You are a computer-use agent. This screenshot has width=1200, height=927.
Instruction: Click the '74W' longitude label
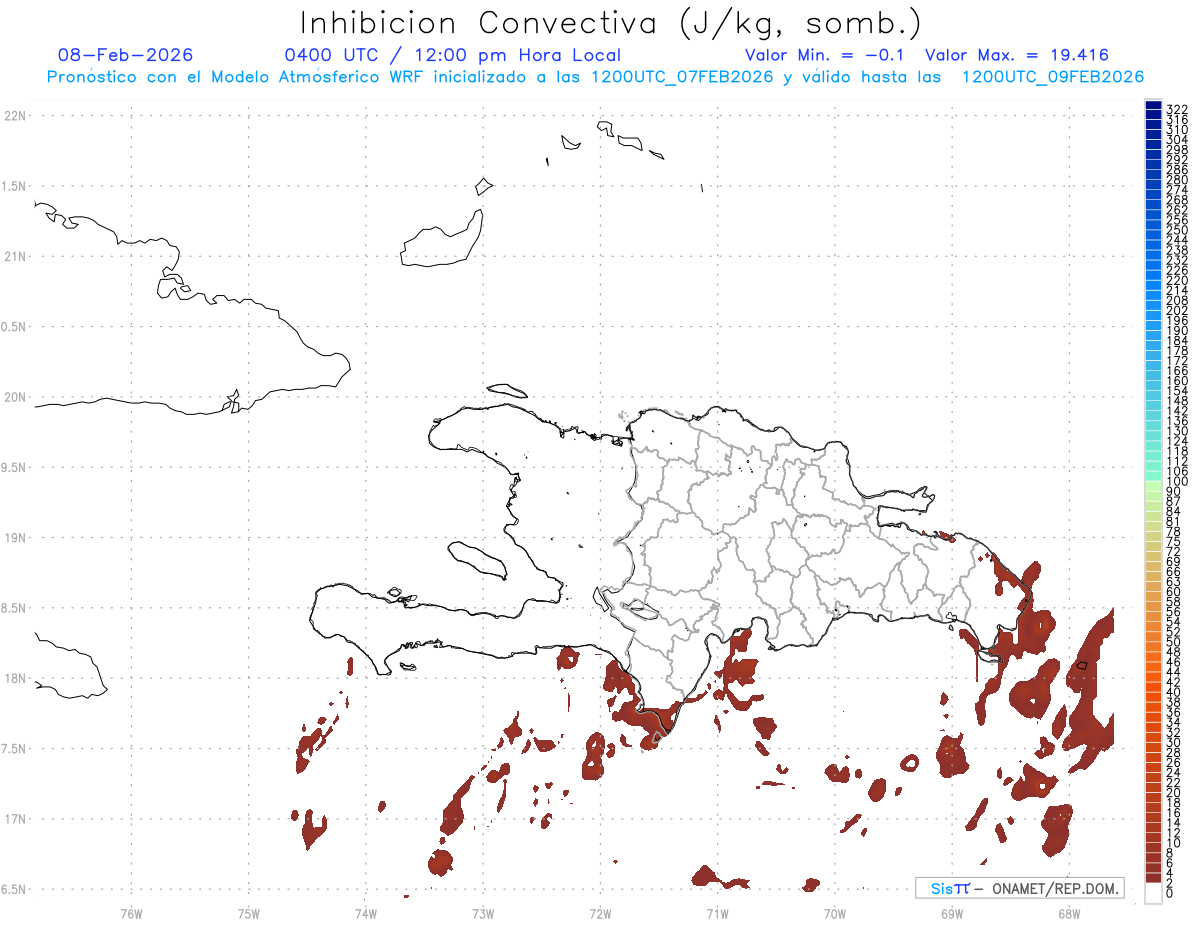coord(365,913)
